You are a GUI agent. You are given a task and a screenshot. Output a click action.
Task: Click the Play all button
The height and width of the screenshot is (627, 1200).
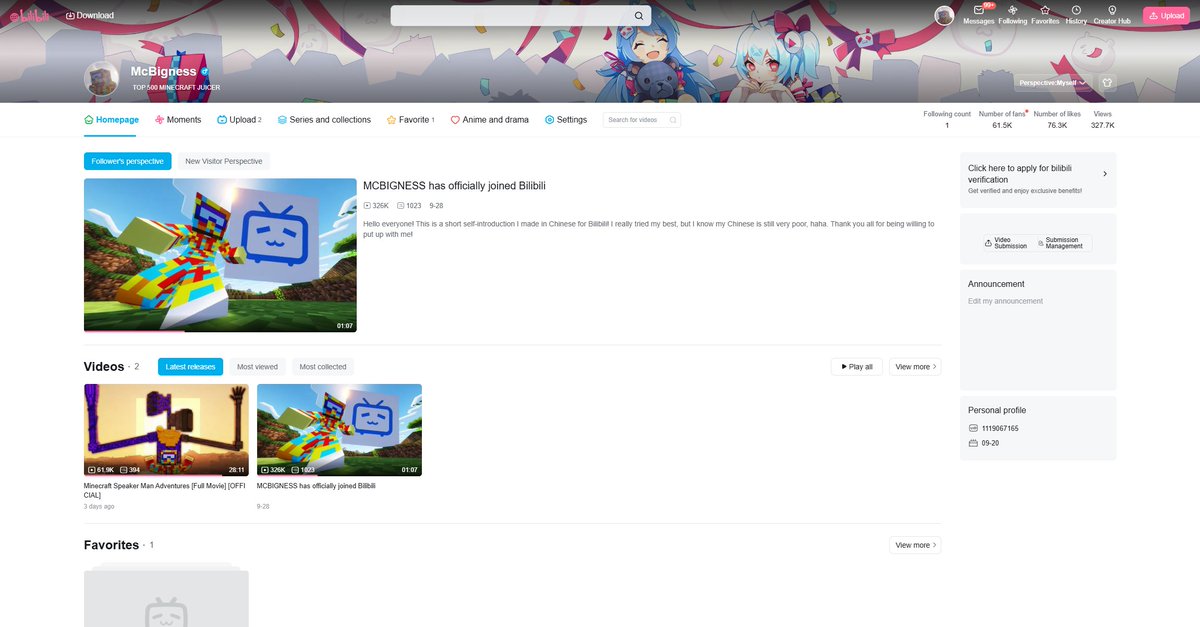tap(857, 367)
